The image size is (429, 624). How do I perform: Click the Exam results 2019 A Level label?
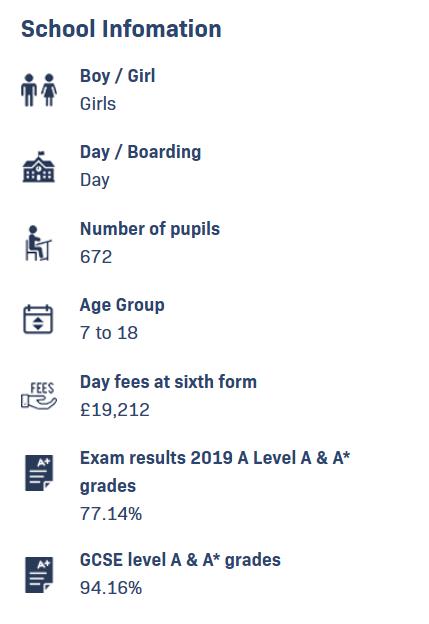coord(215,472)
